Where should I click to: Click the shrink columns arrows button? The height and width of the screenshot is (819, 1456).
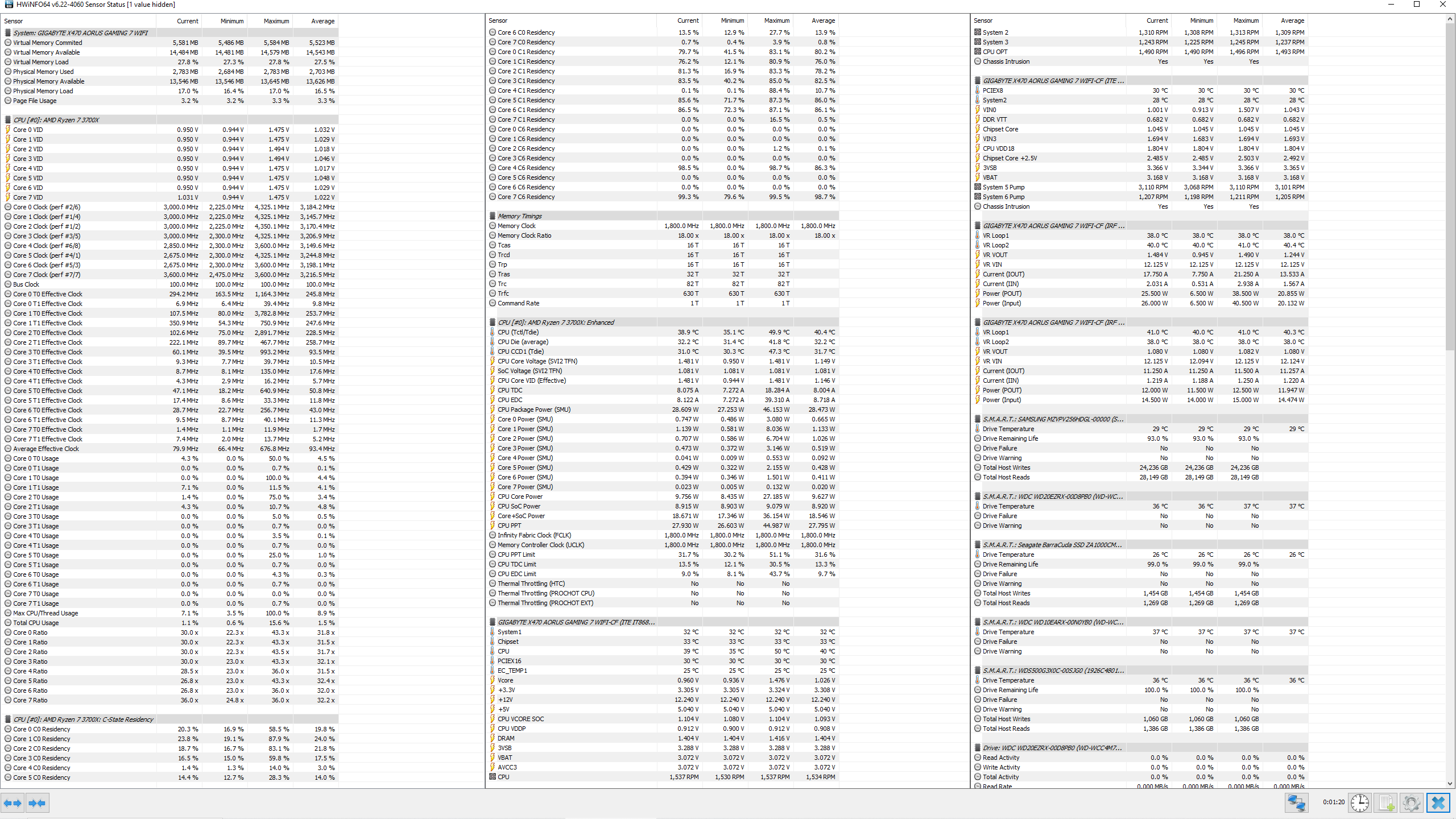tap(37, 803)
